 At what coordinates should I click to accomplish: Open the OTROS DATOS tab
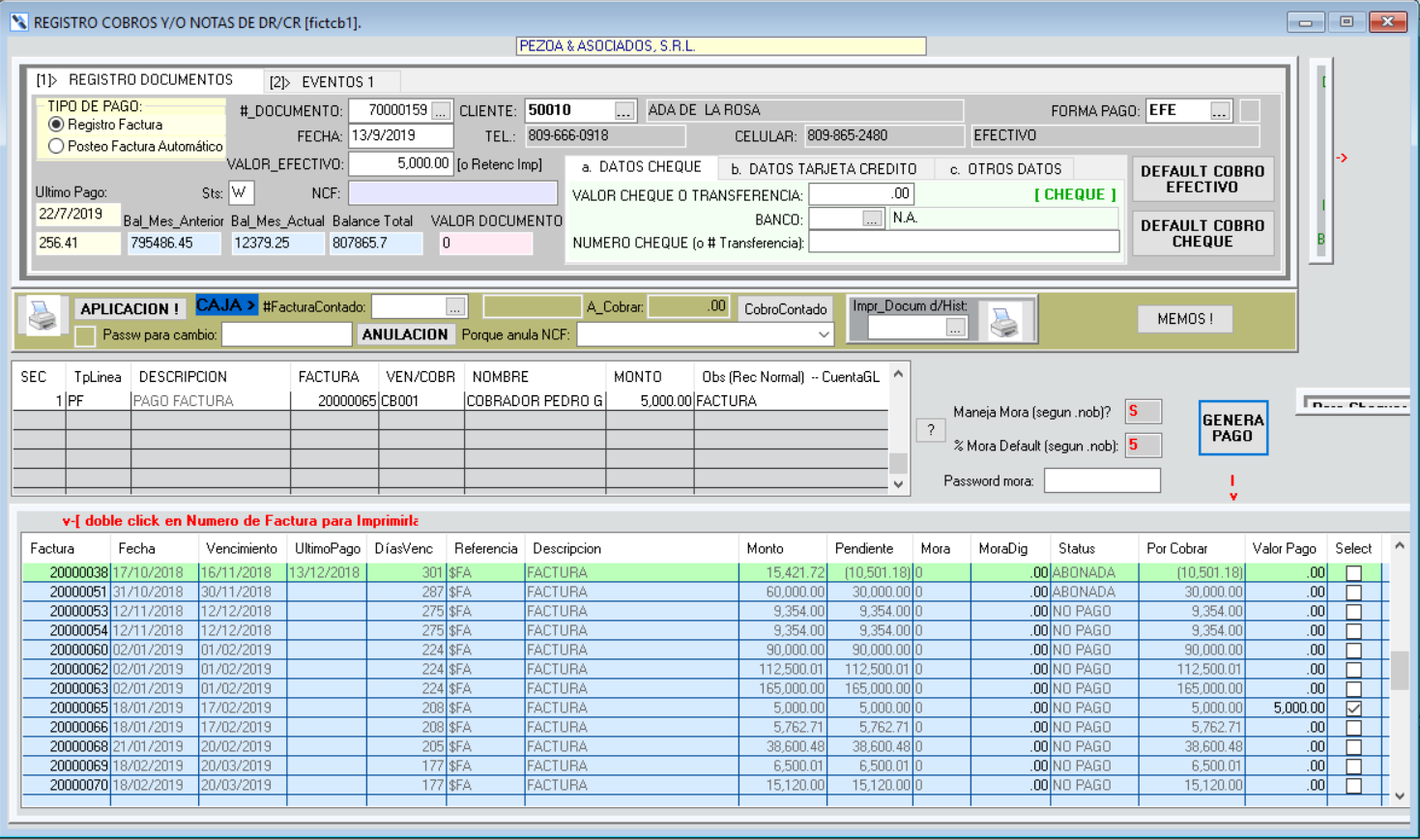(1005, 169)
